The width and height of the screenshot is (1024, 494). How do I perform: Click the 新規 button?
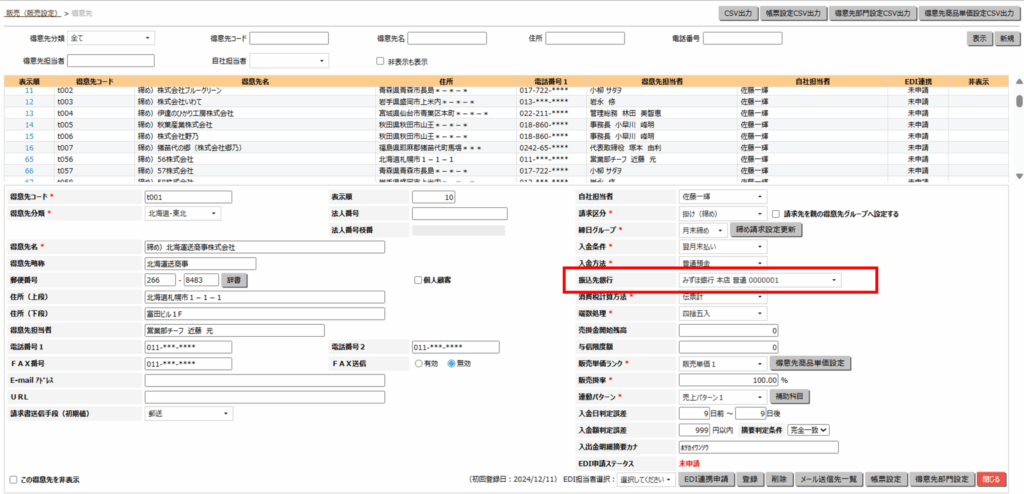pos(1006,38)
